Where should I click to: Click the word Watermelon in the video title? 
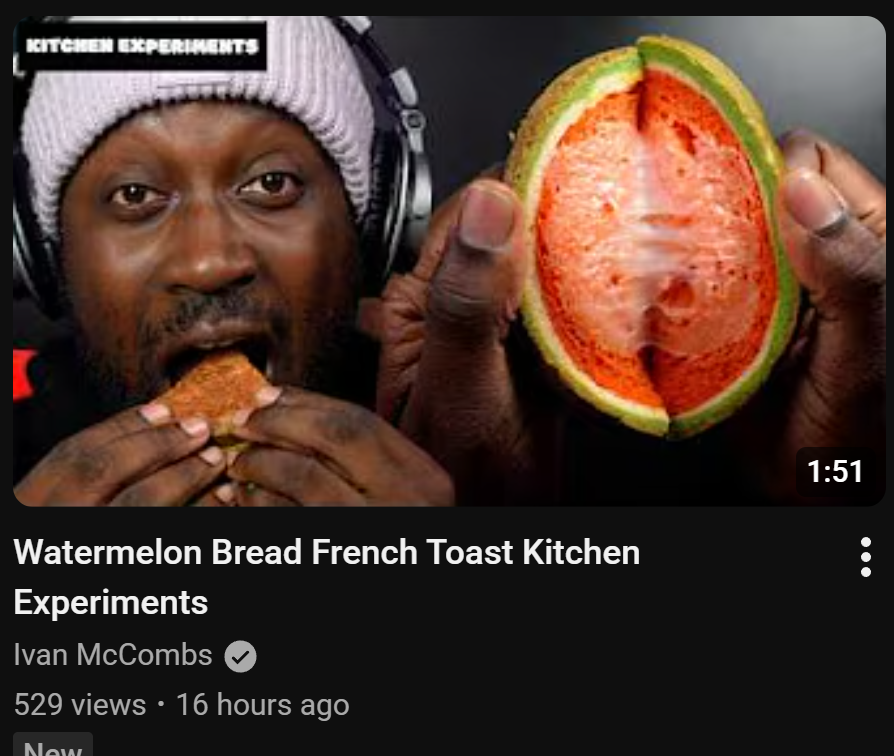pos(108,552)
